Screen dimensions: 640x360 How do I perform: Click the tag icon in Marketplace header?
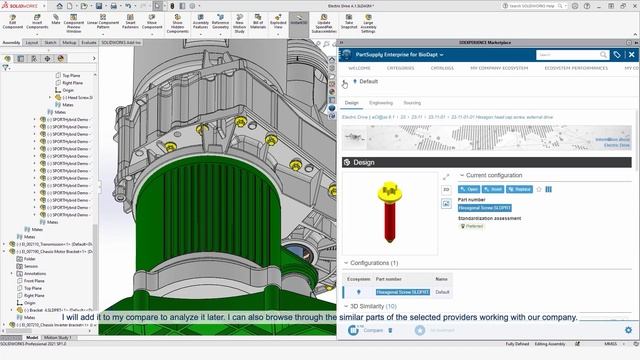coord(617,55)
